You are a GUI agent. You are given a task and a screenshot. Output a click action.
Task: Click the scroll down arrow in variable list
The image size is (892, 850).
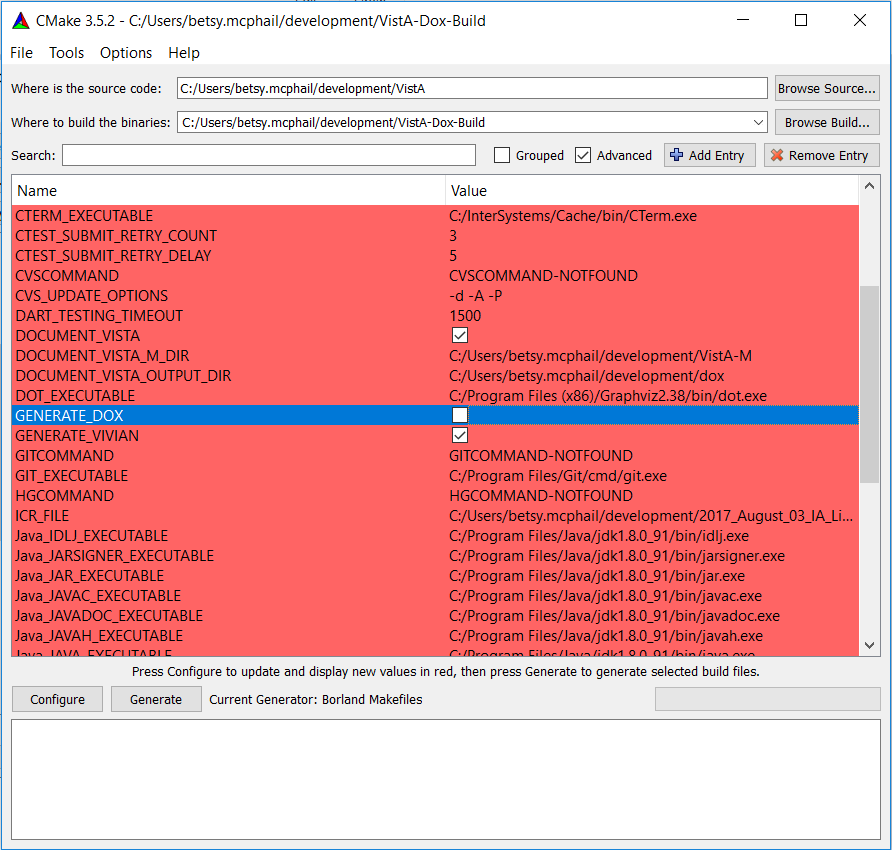tap(868, 645)
